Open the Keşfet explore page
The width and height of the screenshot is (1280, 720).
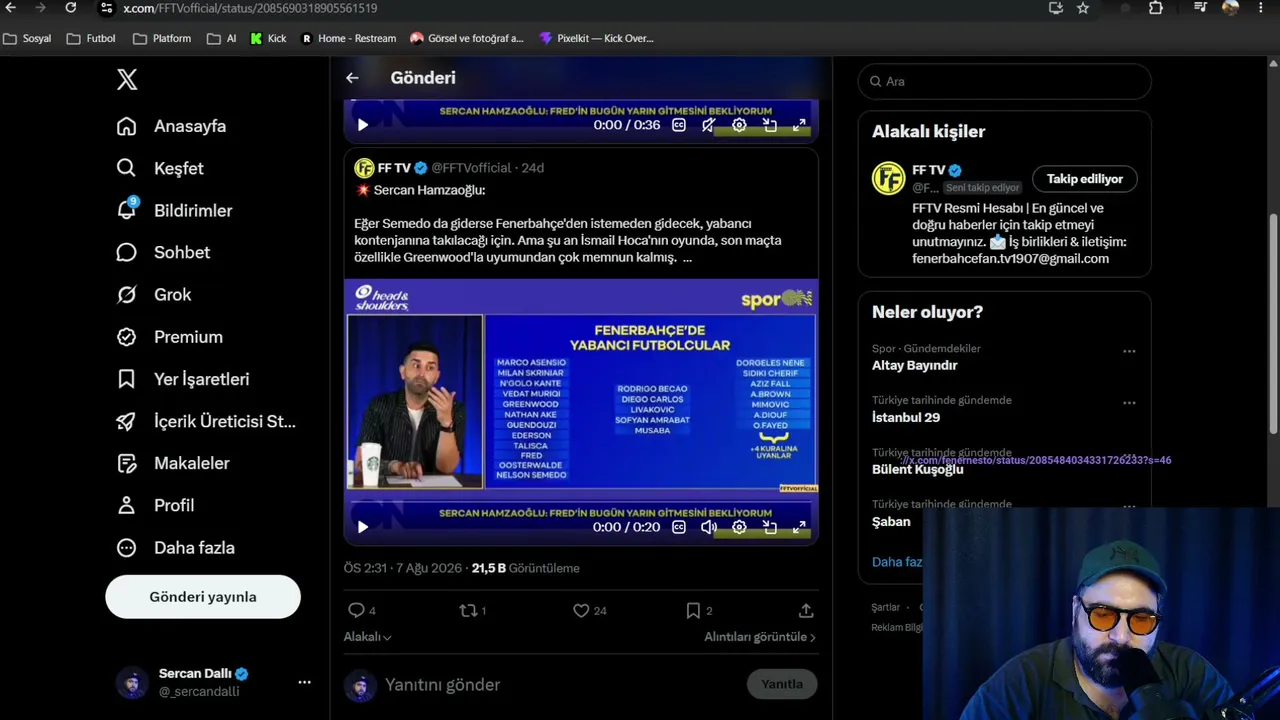pos(160,168)
